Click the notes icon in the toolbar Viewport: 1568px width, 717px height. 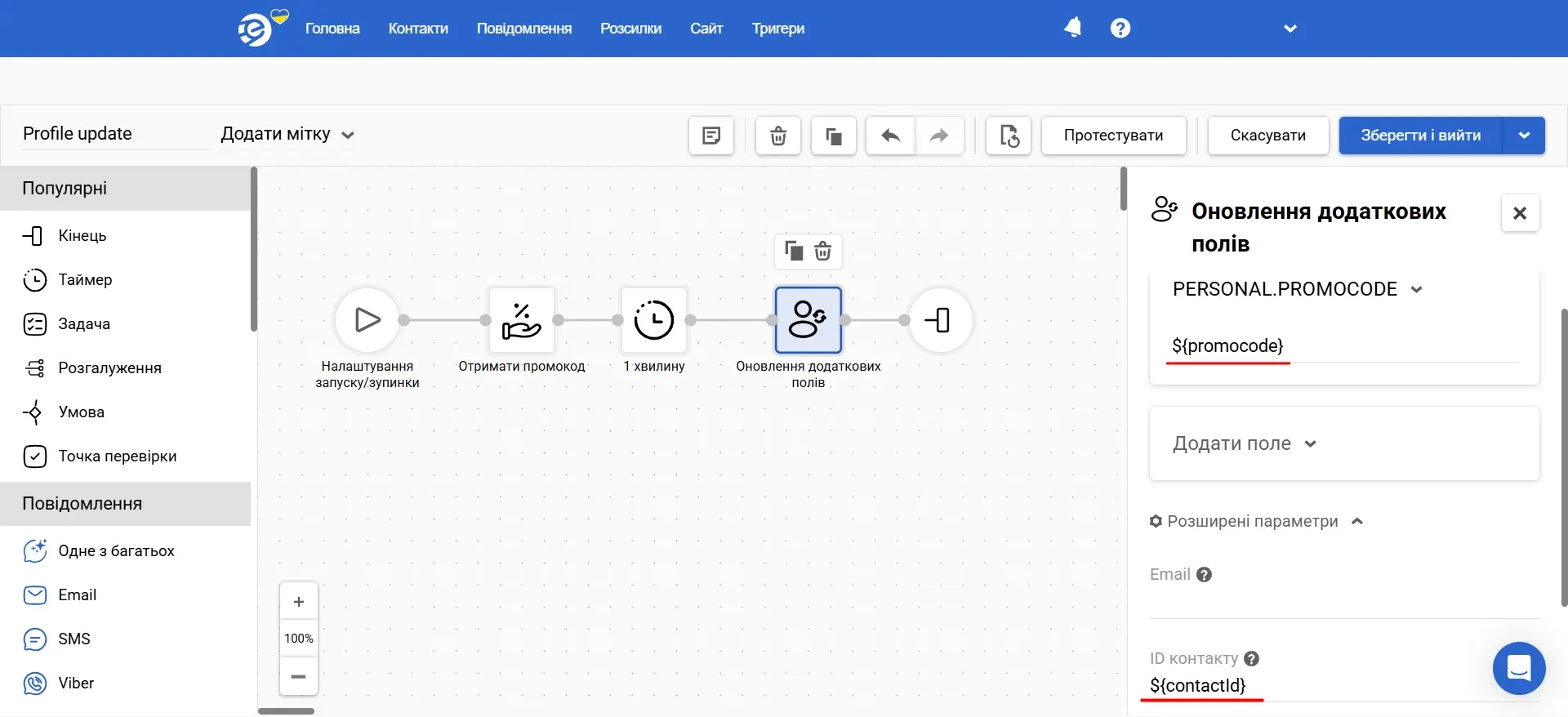coord(711,136)
